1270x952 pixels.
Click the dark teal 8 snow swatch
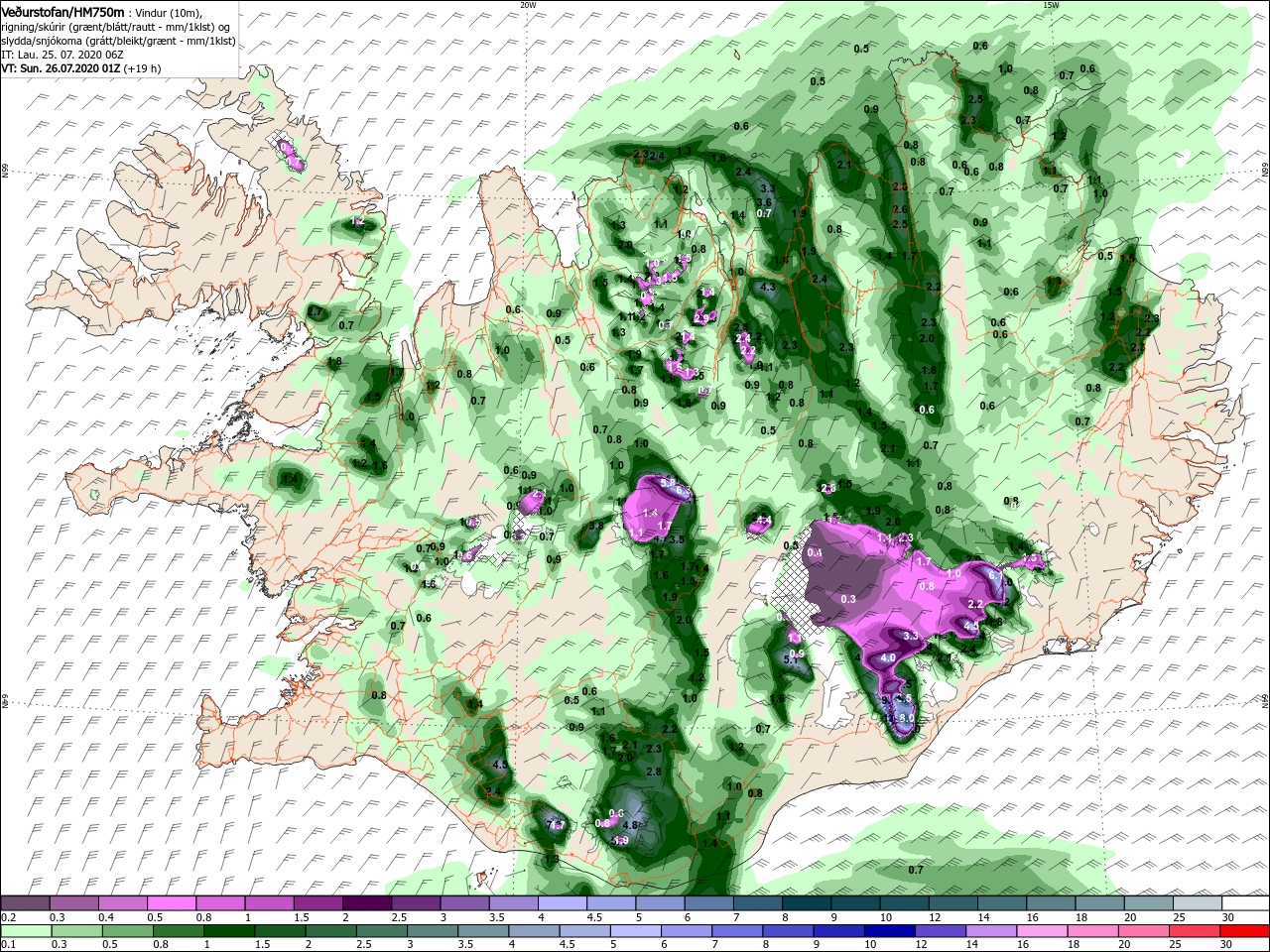coord(806,903)
